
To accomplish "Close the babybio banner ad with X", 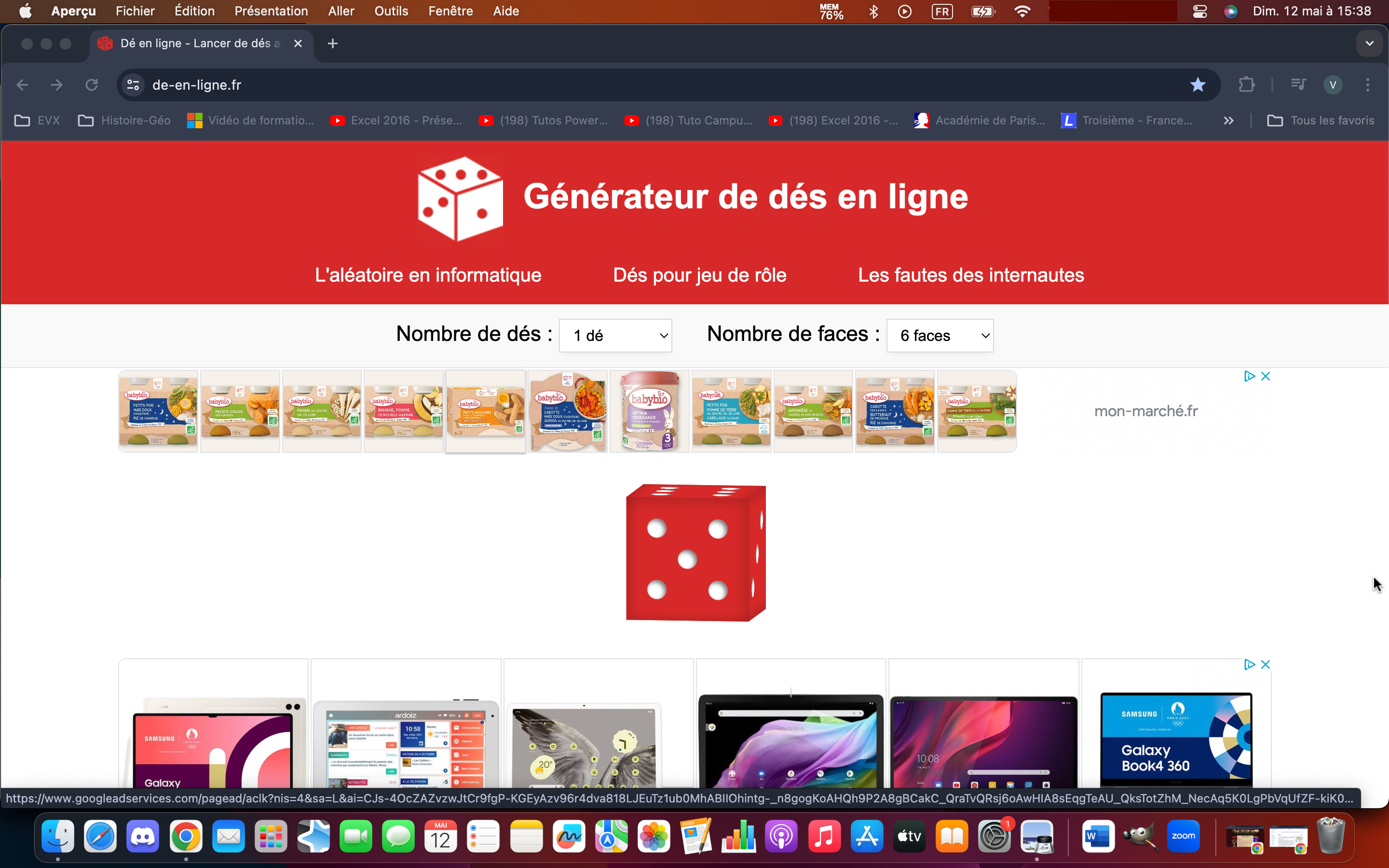I will 1266,376.
